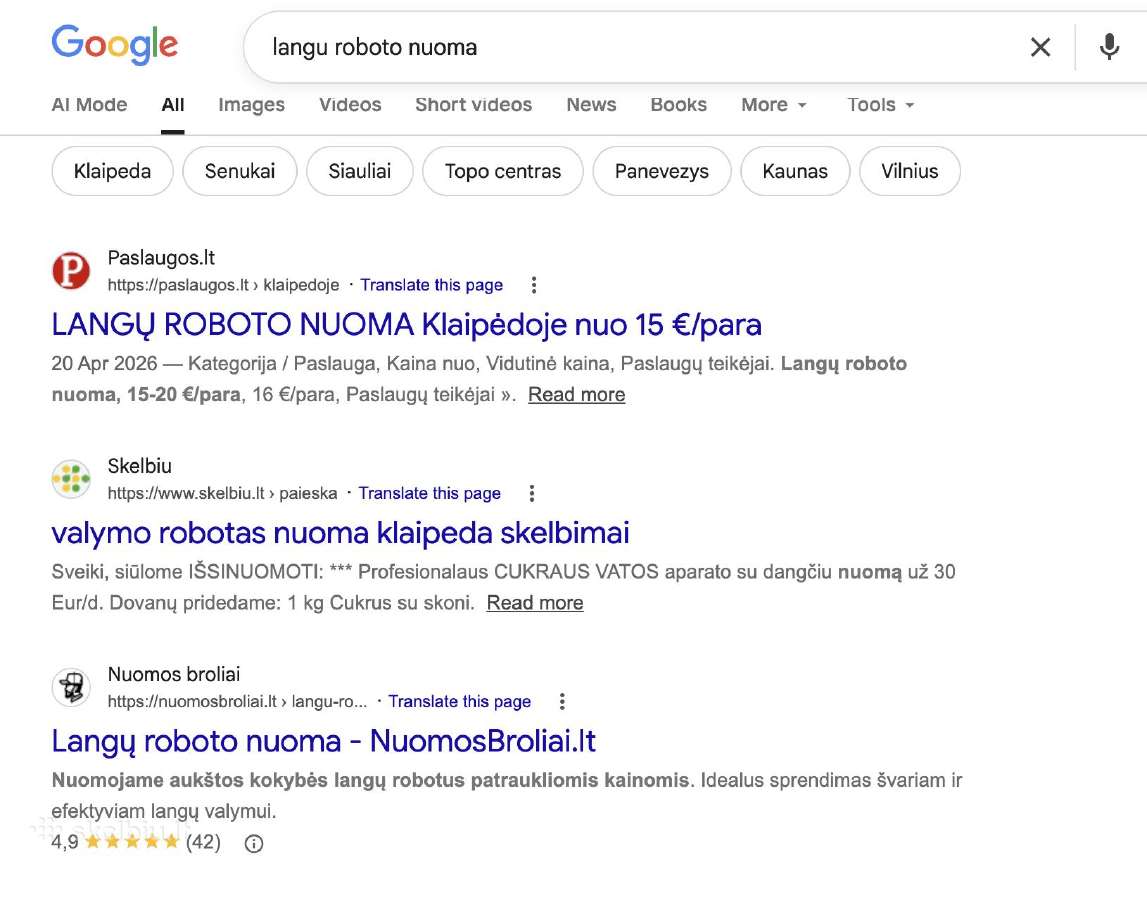The image size is (1147, 900).
Task: Click Read more under Skelbiu snippet
Action: (535, 603)
